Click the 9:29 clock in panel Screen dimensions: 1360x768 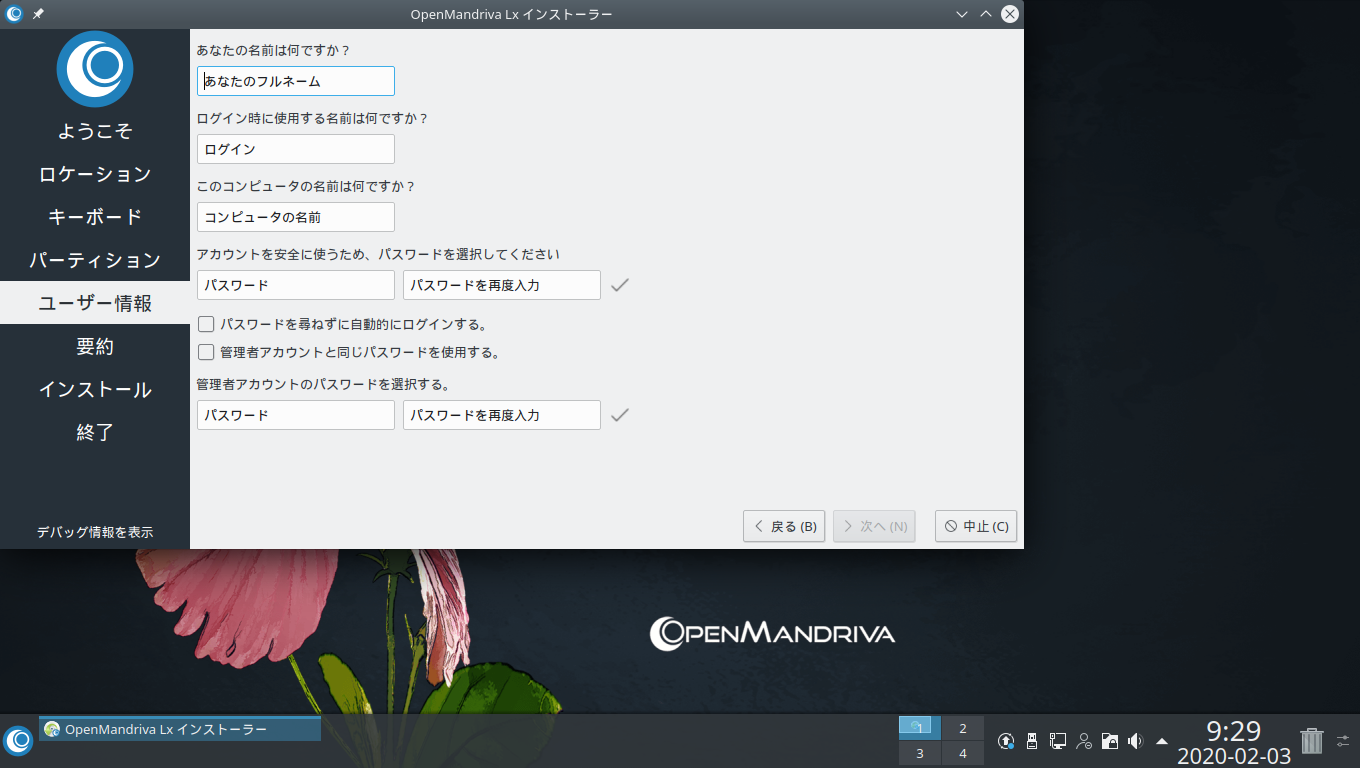tap(1233, 731)
